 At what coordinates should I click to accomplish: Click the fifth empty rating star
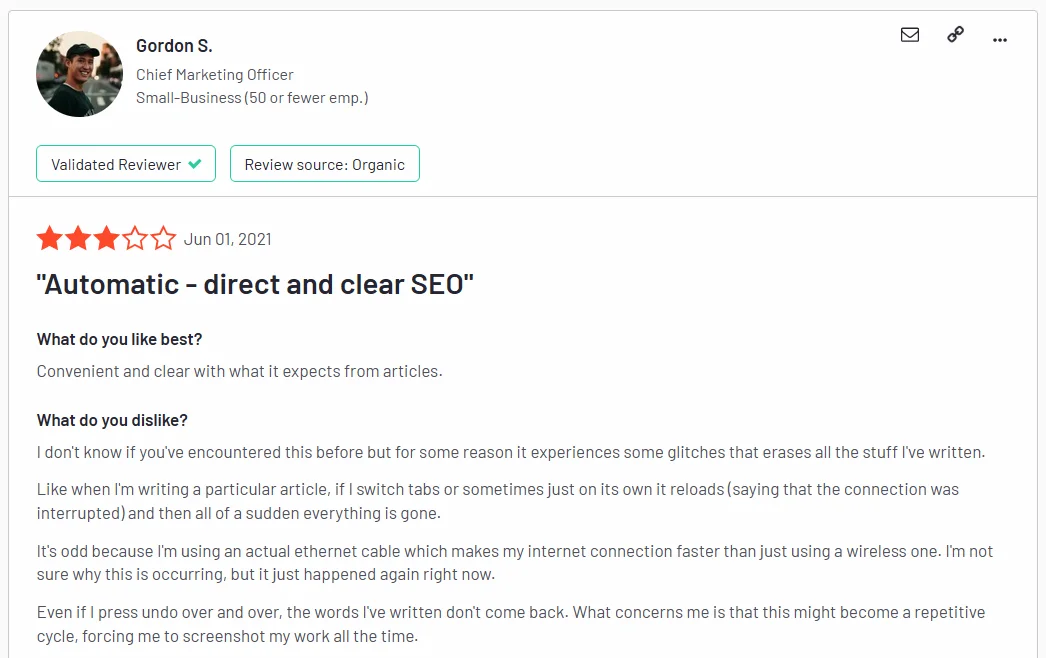pos(162,239)
